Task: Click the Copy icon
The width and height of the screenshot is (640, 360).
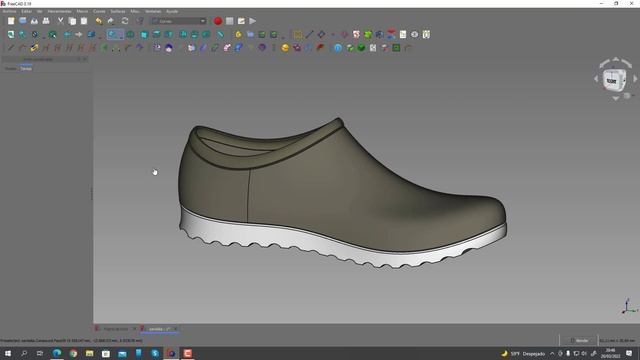Action: coord(72,21)
